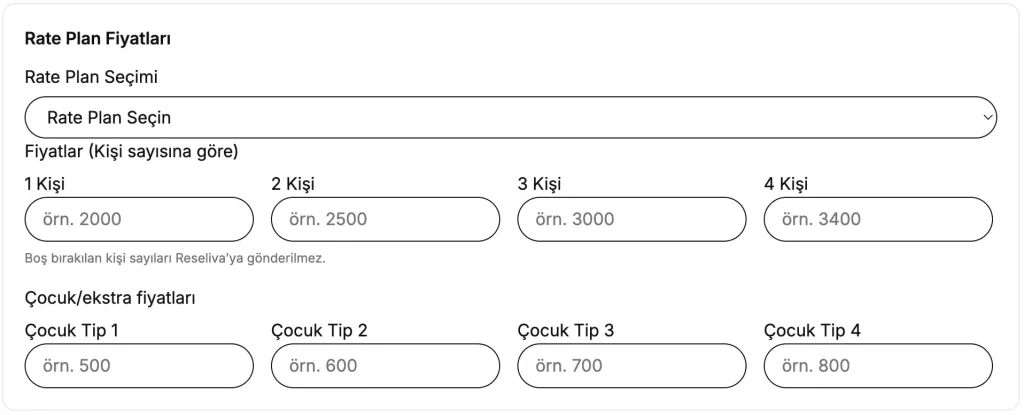This screenshot has height=415, width=1024.
Task: Click the 'Rate Plan Seçimi' label
Action: pos(91,77)
